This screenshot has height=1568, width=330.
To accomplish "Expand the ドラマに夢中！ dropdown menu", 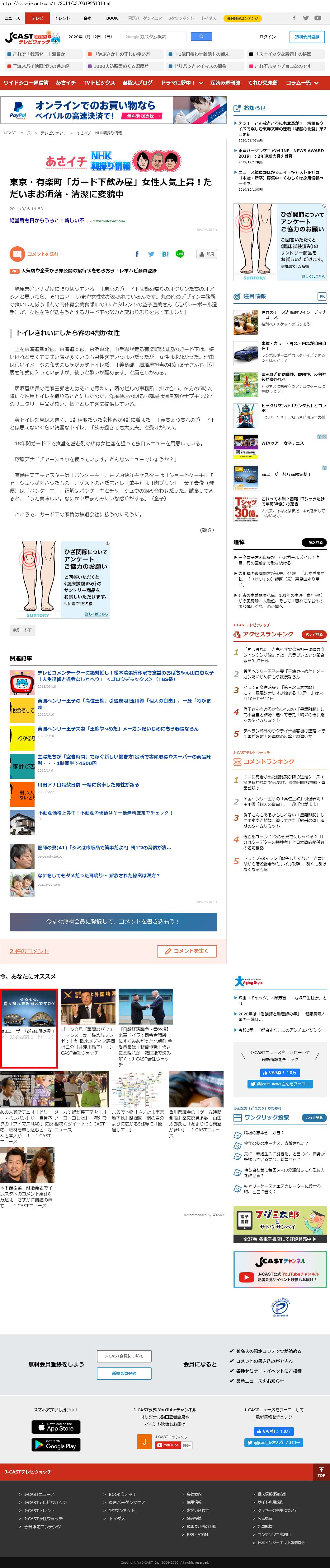I will [x=181, y=83].
